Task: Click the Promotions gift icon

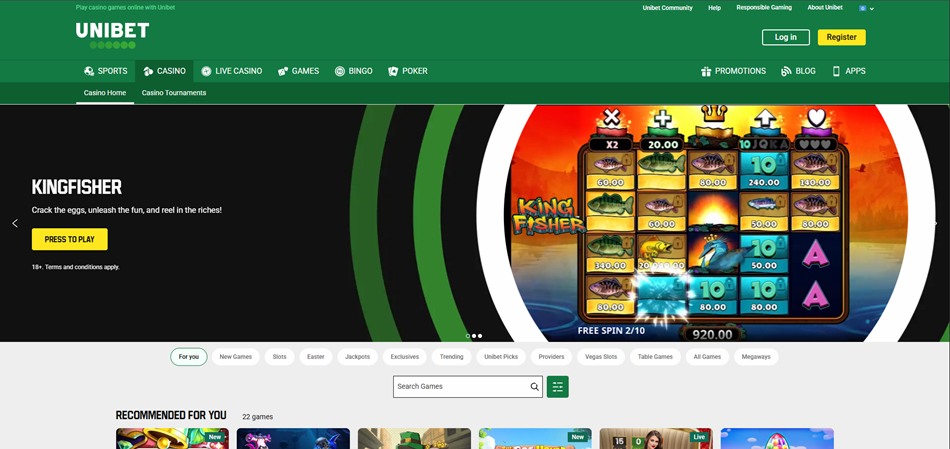Action: point(706,71)
